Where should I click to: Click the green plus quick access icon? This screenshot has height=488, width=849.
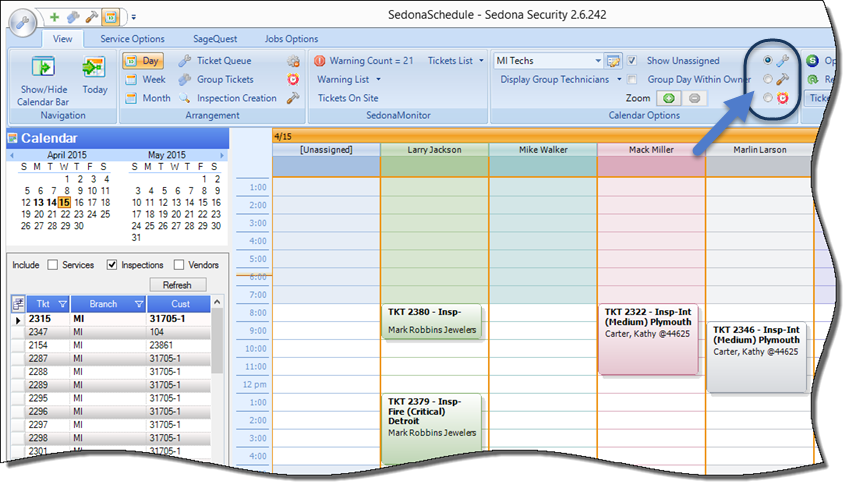[x=54, y=17]
